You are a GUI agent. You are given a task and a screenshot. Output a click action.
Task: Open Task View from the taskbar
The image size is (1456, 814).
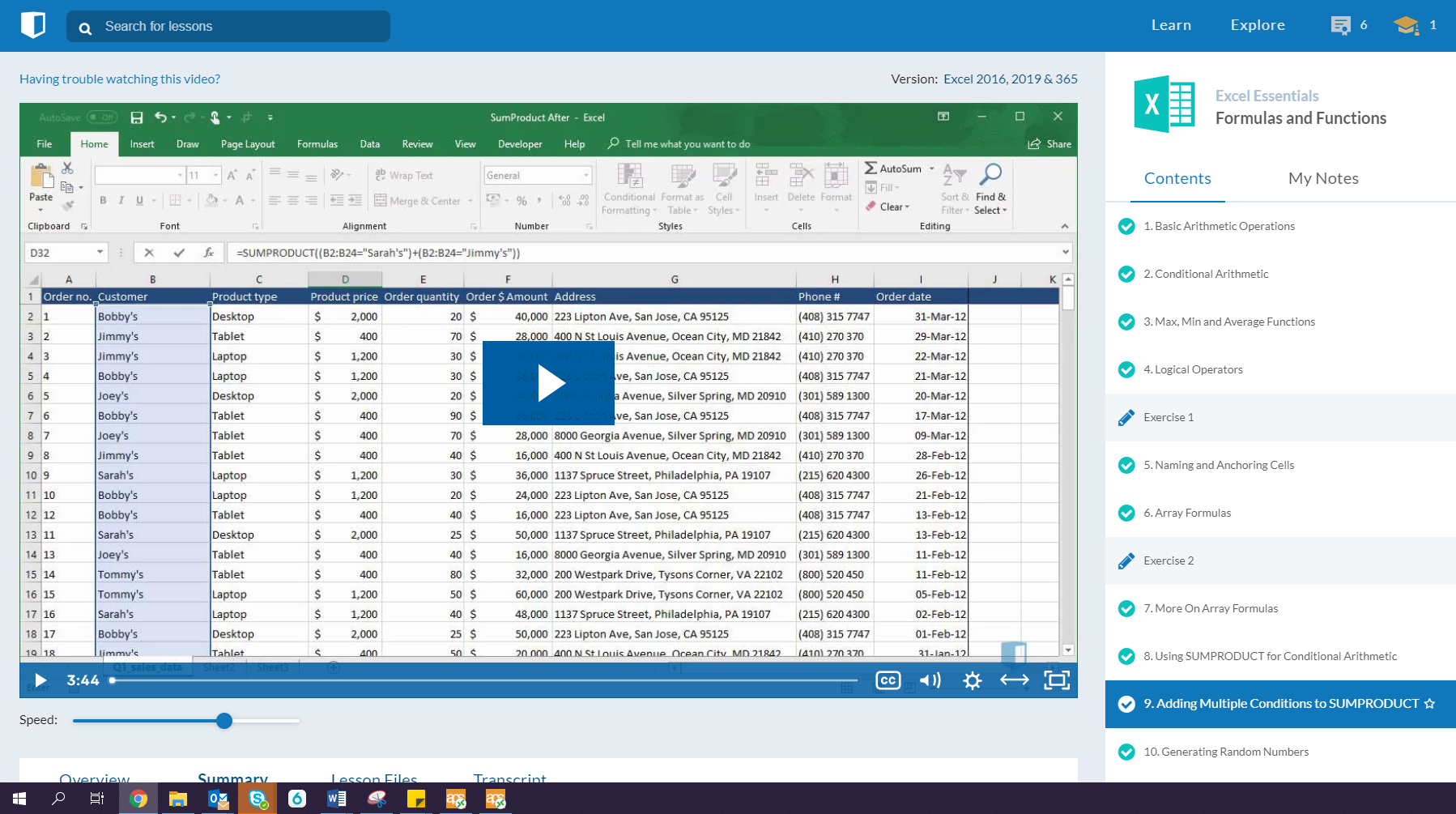tap(97, 799)
